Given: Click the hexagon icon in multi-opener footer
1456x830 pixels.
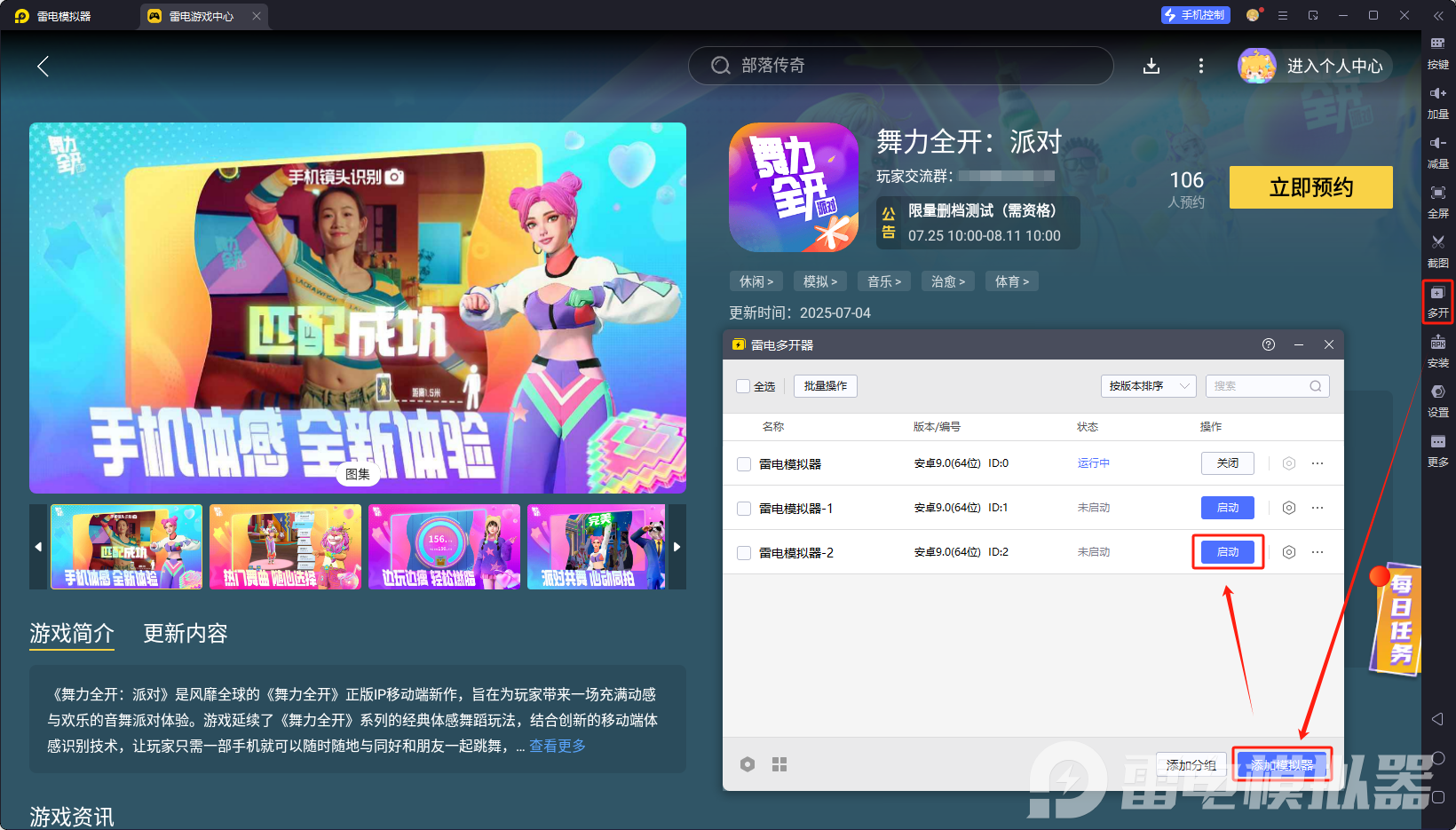Looking at the screenshot, I should point(748,764).
